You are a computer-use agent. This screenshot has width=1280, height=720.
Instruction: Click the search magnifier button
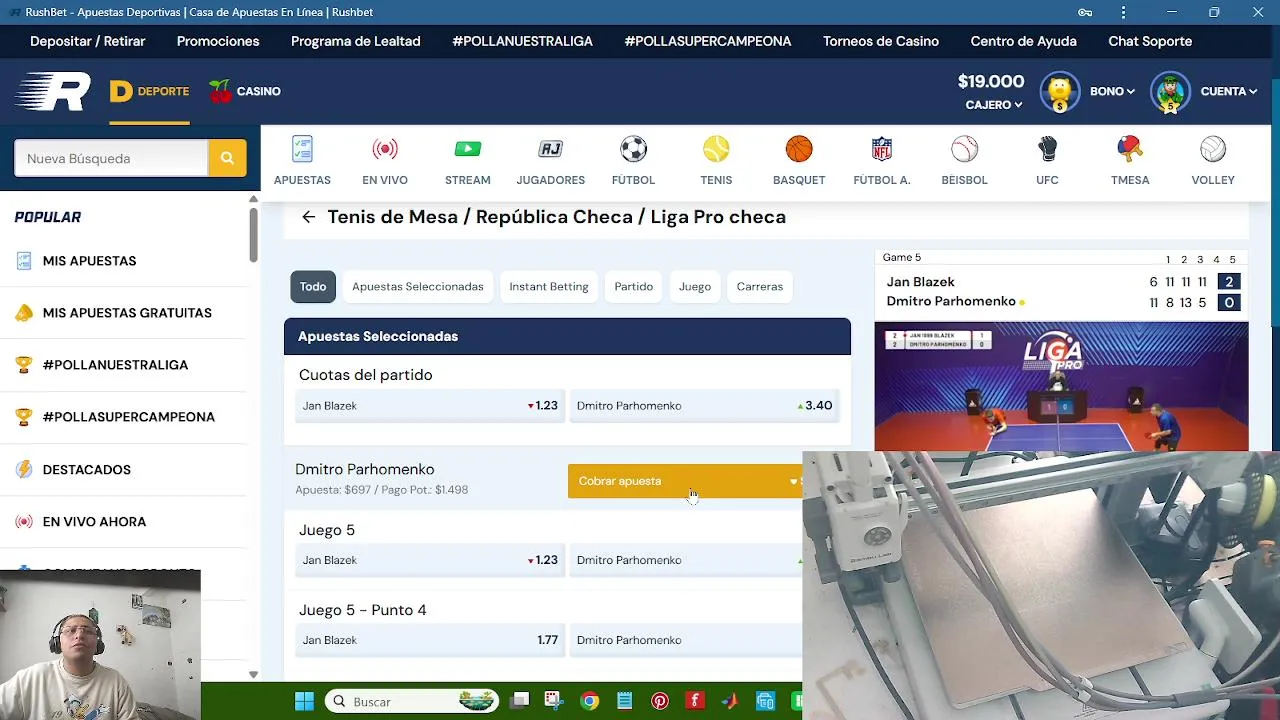coord(227,158)
